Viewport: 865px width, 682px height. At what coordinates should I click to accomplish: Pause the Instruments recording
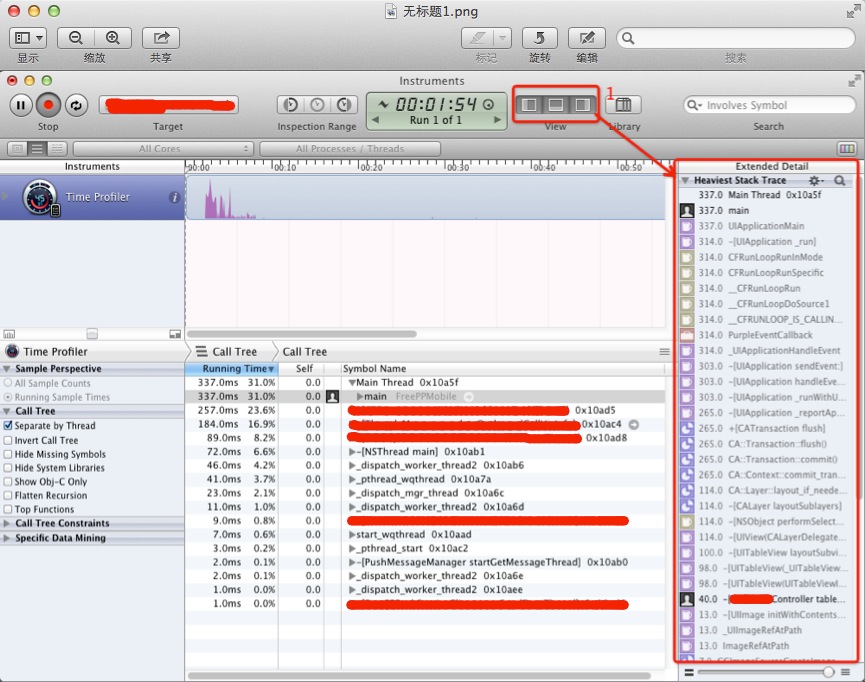click(21, 105)
